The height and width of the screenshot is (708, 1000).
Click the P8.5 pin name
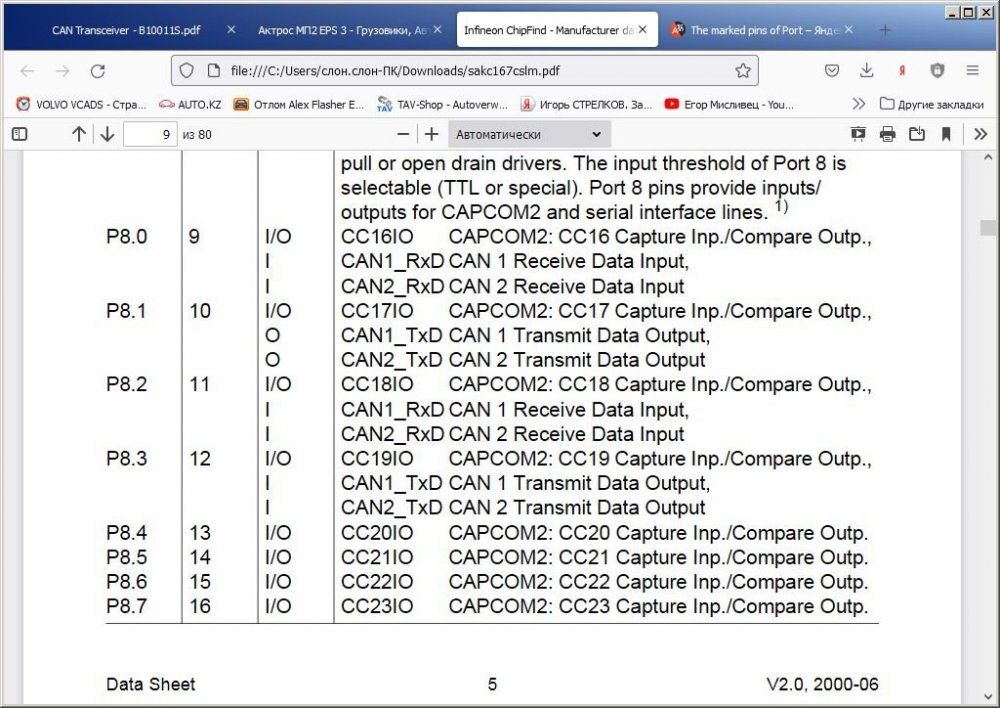point(126,557)
